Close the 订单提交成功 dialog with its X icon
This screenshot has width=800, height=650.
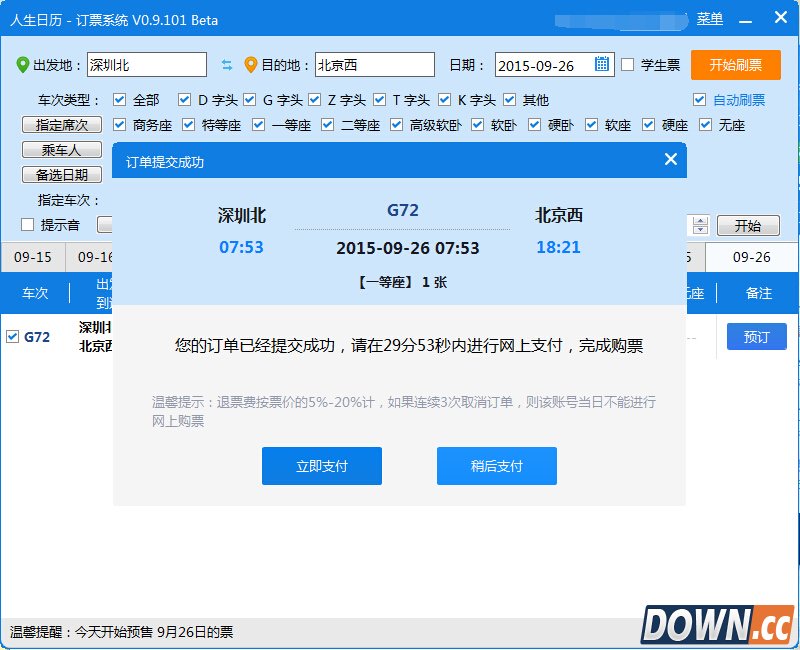point(671,159)
